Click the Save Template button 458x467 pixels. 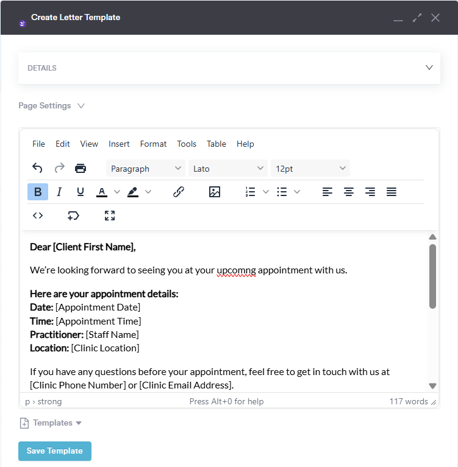tap(55, 451)
